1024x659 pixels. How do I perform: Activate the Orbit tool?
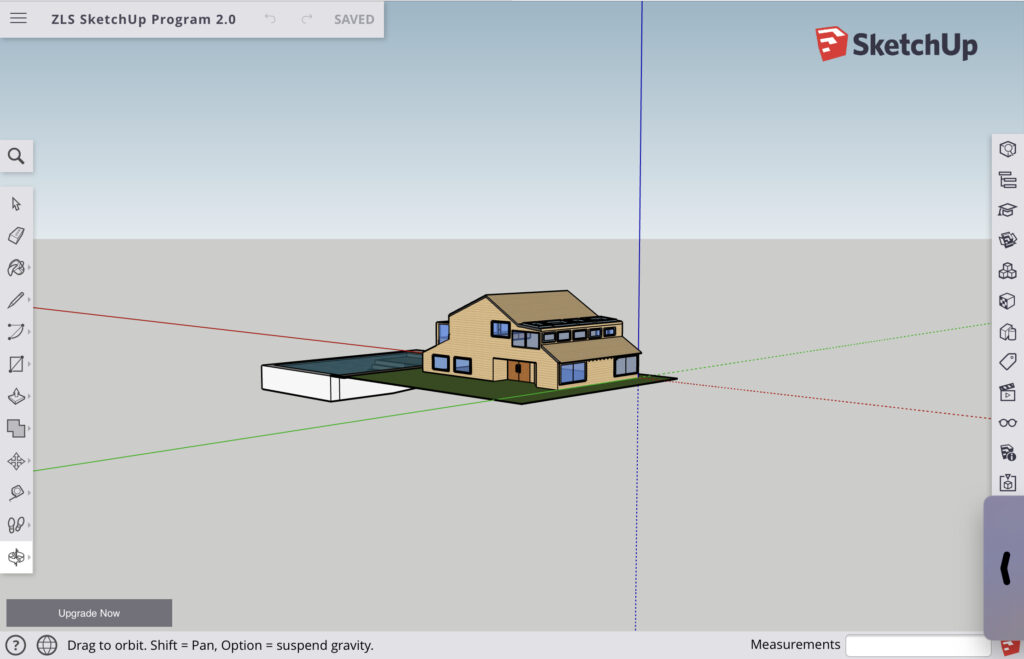(x=16, y=557)
